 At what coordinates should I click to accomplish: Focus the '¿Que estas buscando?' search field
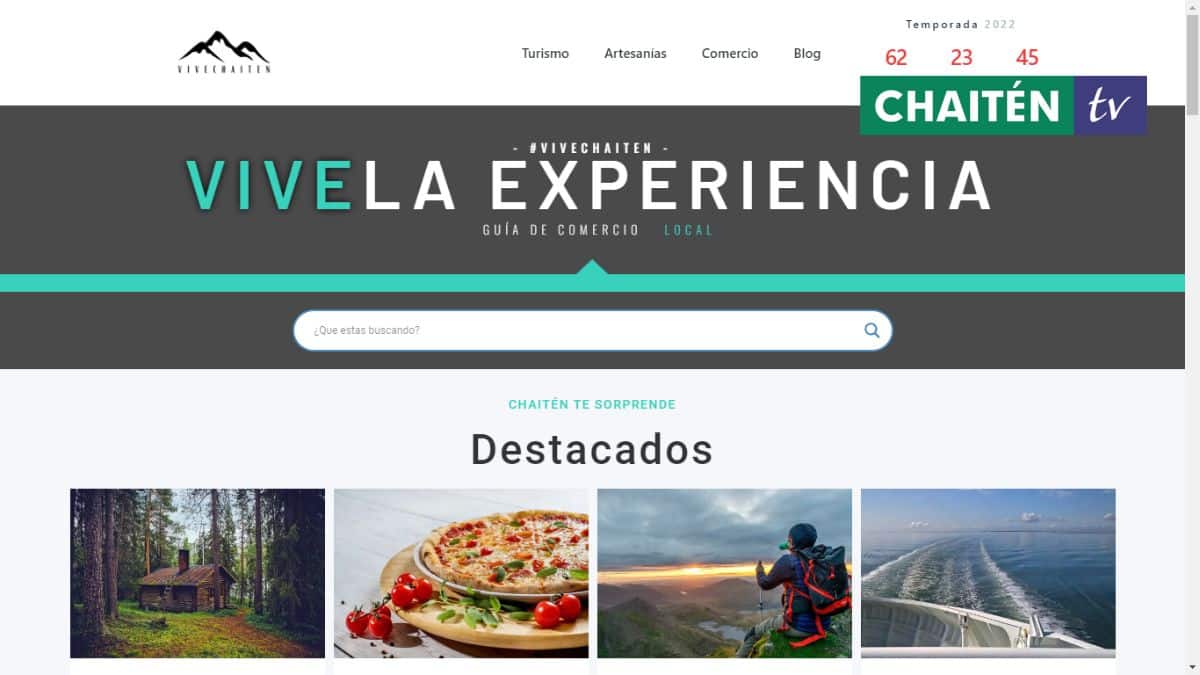tap(592, 330)
